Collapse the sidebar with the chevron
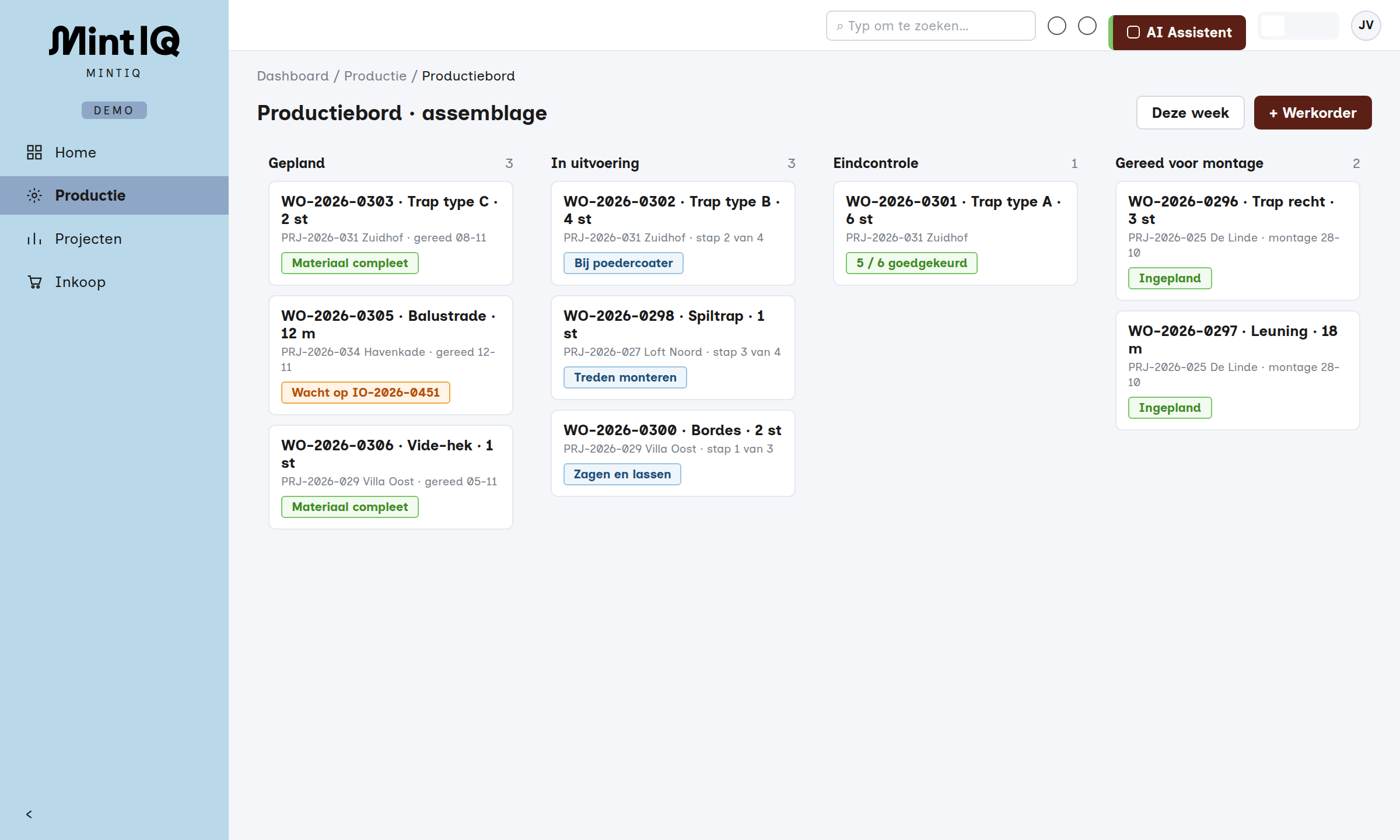The image size is (1400, 840). [29, 814]
